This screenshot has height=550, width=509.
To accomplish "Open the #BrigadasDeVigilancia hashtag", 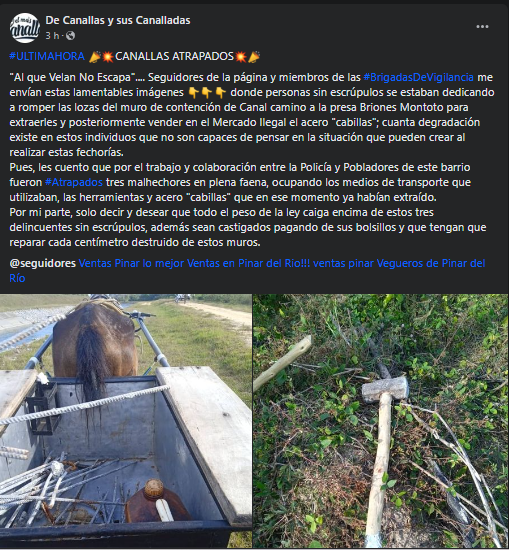I will click(x=418, y=77).
